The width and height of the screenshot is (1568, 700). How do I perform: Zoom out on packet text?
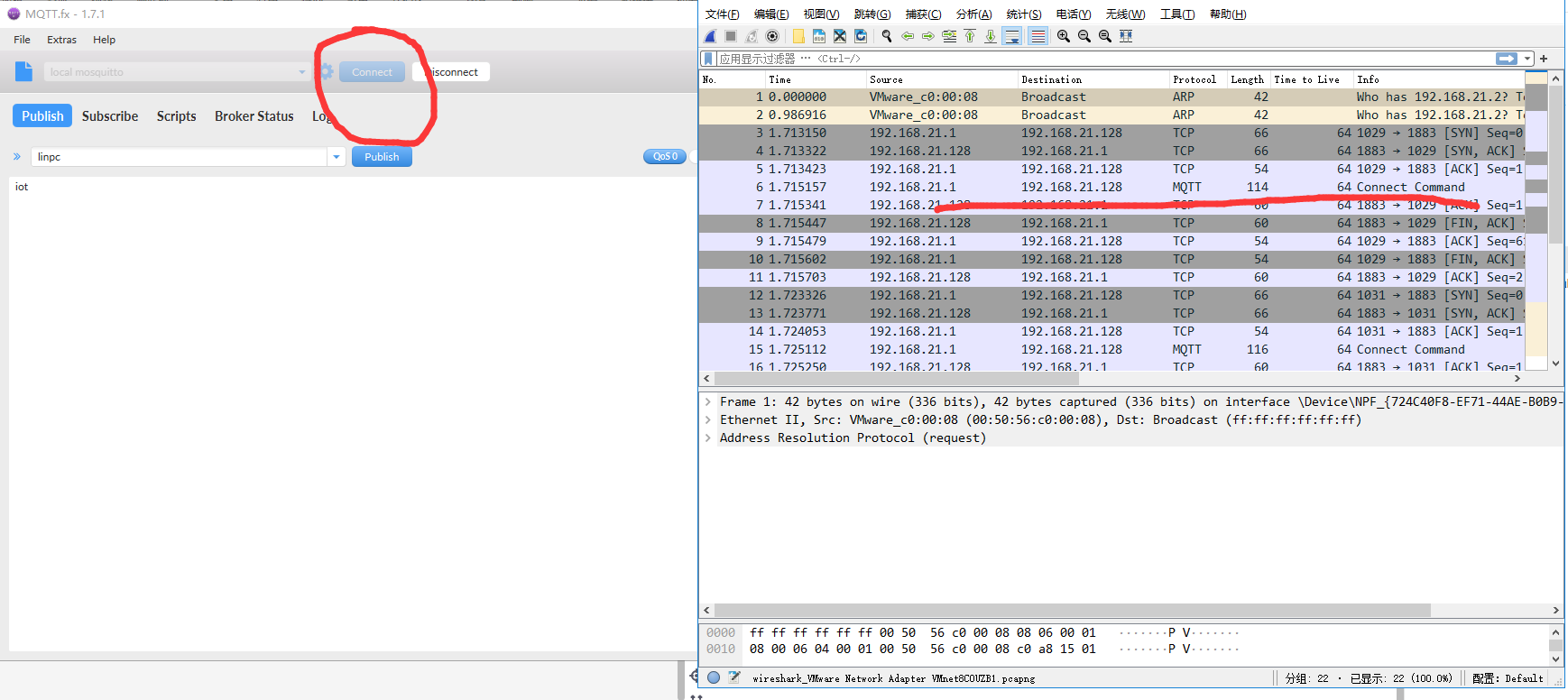tap(1084, 36)
